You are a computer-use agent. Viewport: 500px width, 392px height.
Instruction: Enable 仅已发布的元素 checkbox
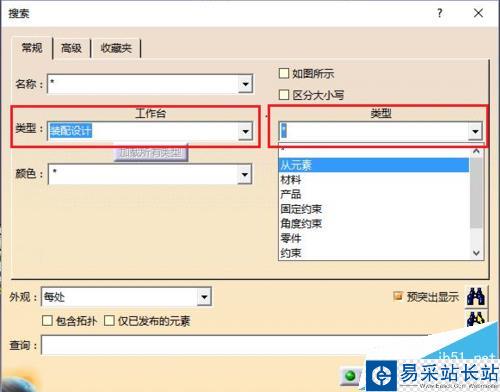109,321
